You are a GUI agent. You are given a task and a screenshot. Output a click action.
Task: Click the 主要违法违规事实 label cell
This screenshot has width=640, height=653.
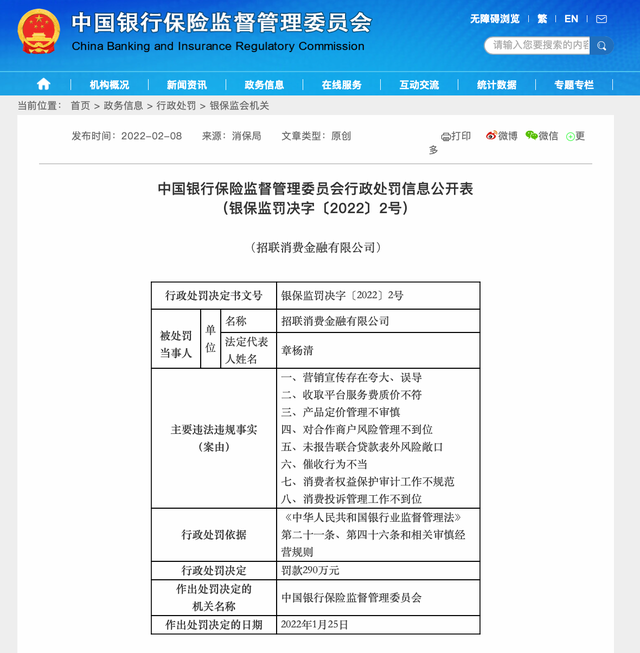tap(214, 438)
